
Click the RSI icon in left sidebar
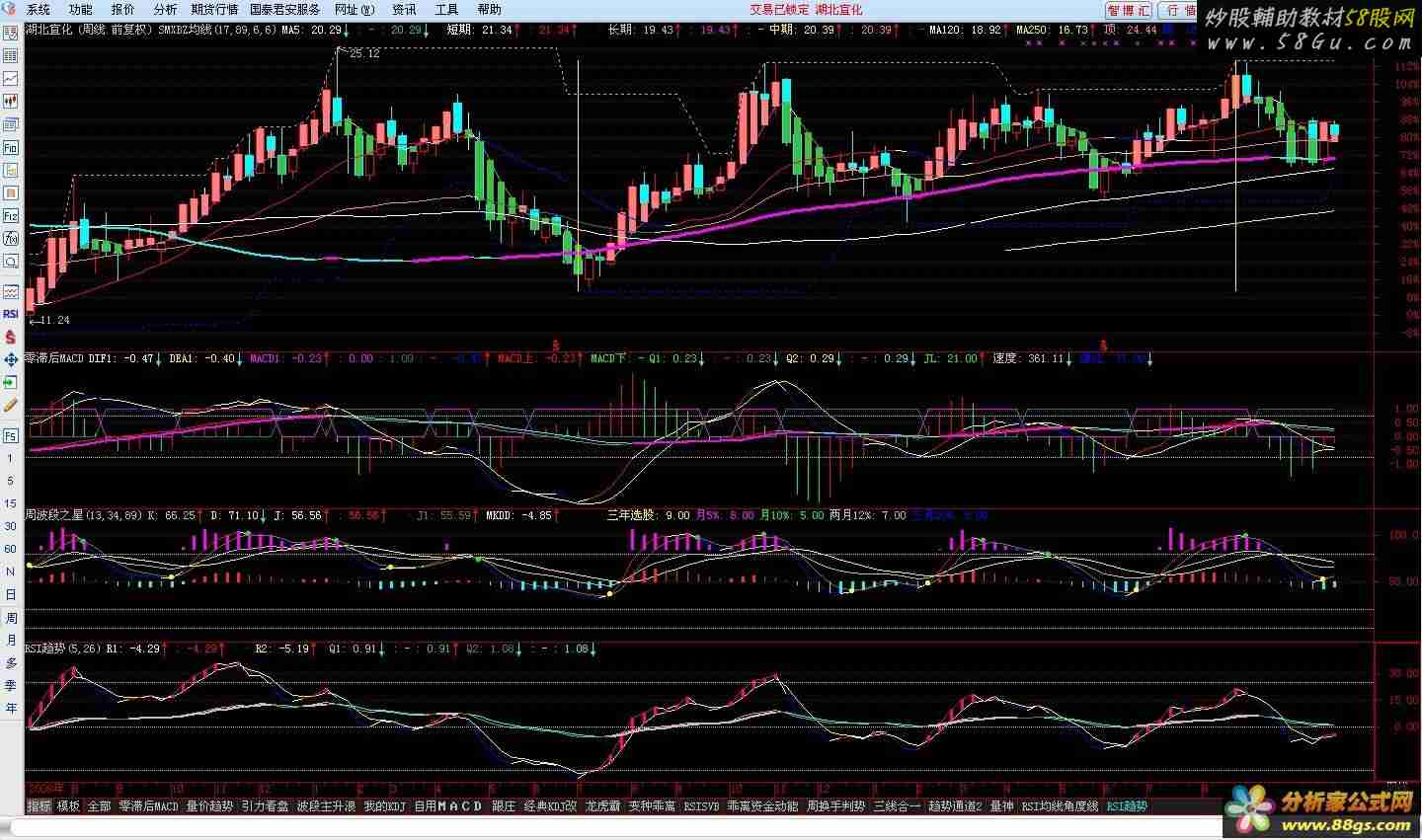tap(11, 314)
